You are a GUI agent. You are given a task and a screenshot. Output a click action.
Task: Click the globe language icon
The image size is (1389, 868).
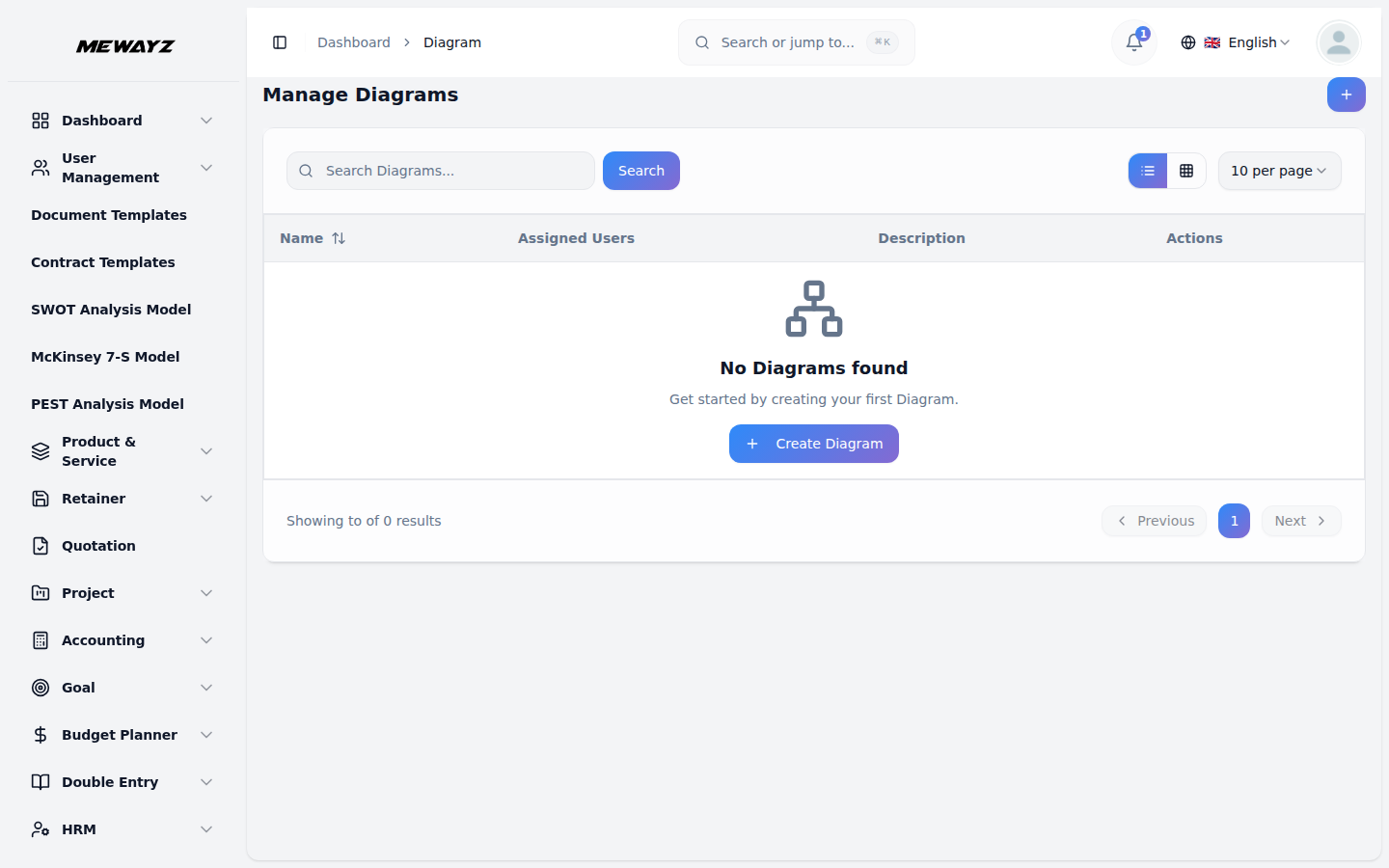[1187, 42]
